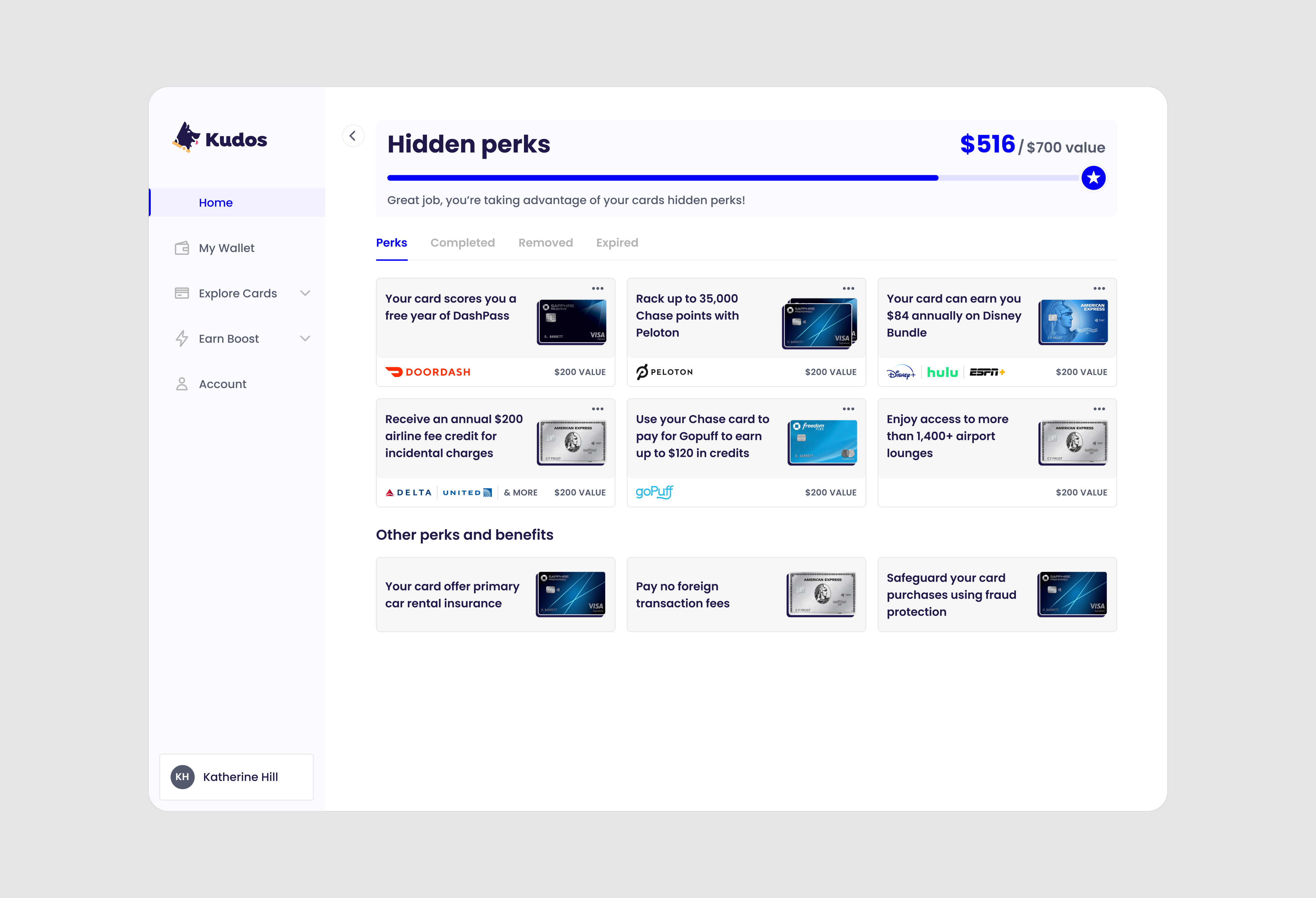Switch to the Removed tab

pyautogui.click(x=545, y=243)
